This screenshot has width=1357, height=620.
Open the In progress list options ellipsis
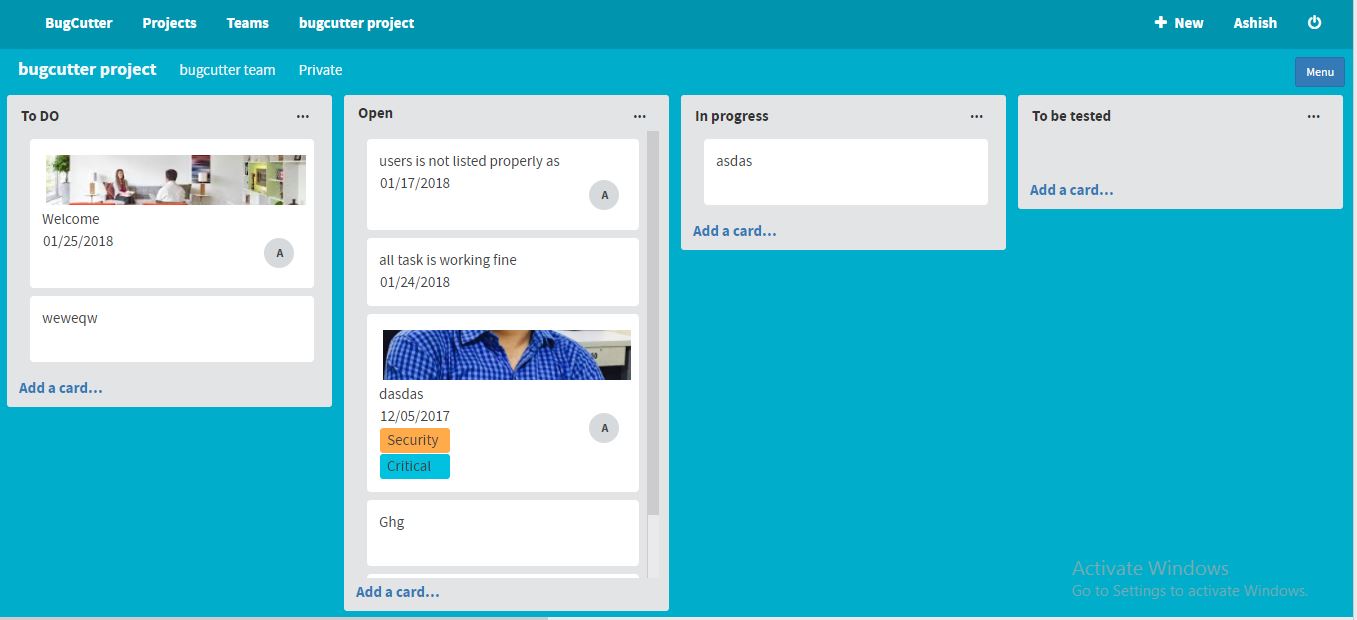pyautogui.click(x=977, y=116)
